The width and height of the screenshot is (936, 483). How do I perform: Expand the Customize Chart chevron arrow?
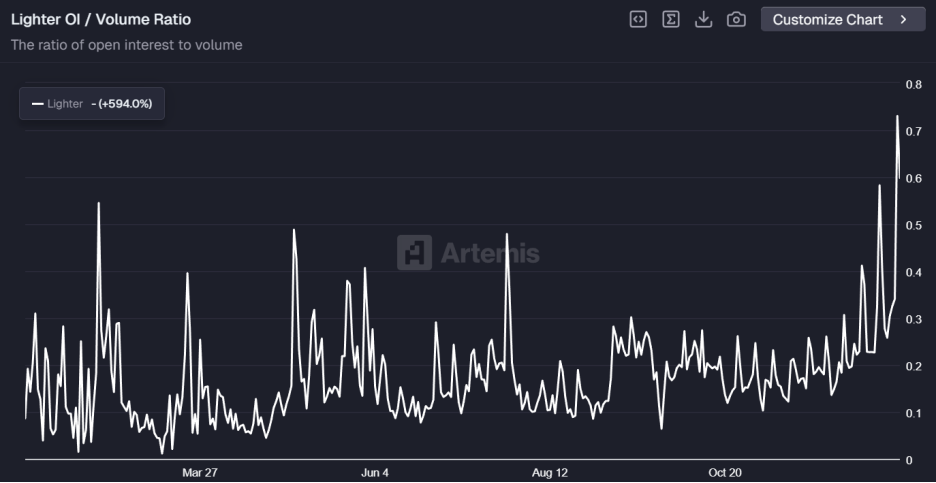(x=904, y=19)
